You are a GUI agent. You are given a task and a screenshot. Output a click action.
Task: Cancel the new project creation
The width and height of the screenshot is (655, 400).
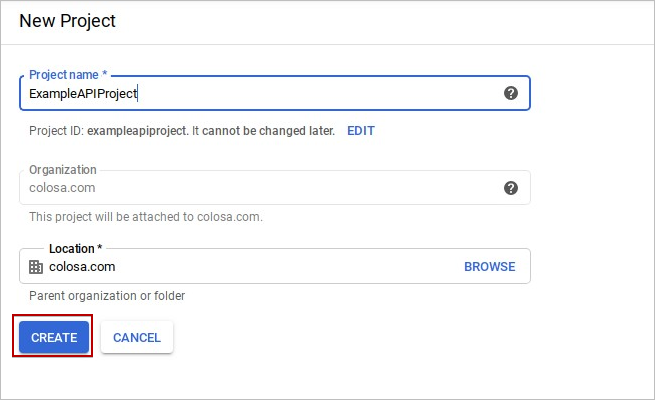[137, 338]
